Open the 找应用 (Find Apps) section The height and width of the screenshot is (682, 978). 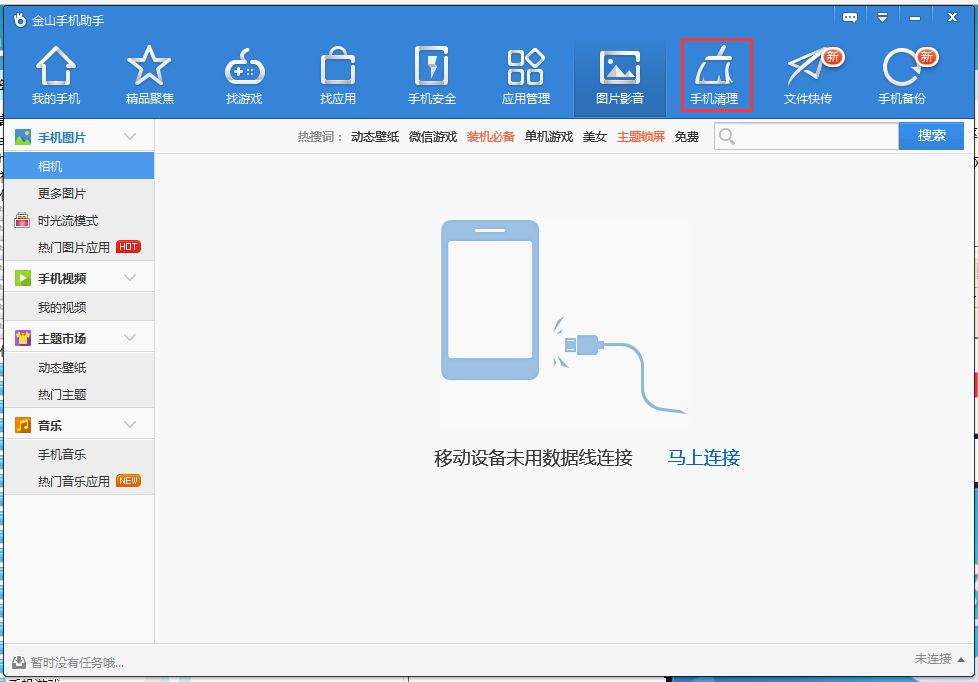(337, 72)
